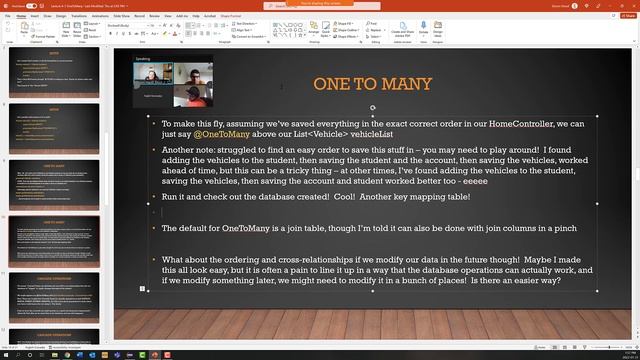Click the Increase Font Size icon
Screen dimensions: 640x360
pos(165,25)
